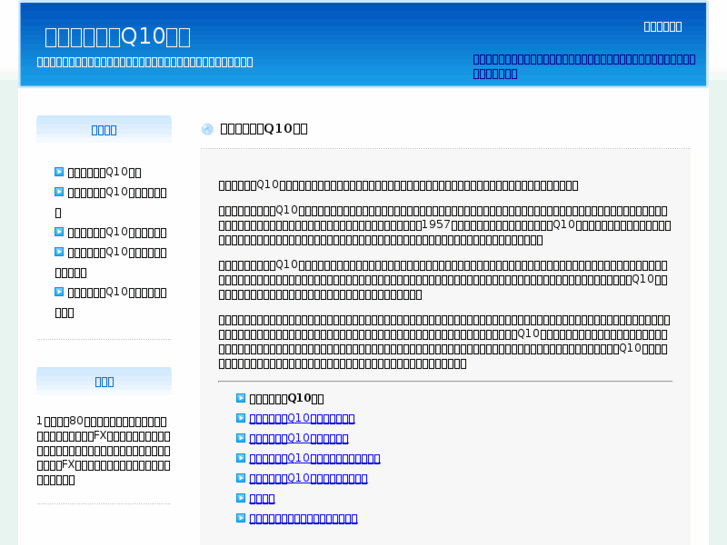The height and width of the screenshot is (545, 727).
Task: Click the arrow icon beside the last bottom-list link
Action: pyautogui.click(x=241, y=518)
